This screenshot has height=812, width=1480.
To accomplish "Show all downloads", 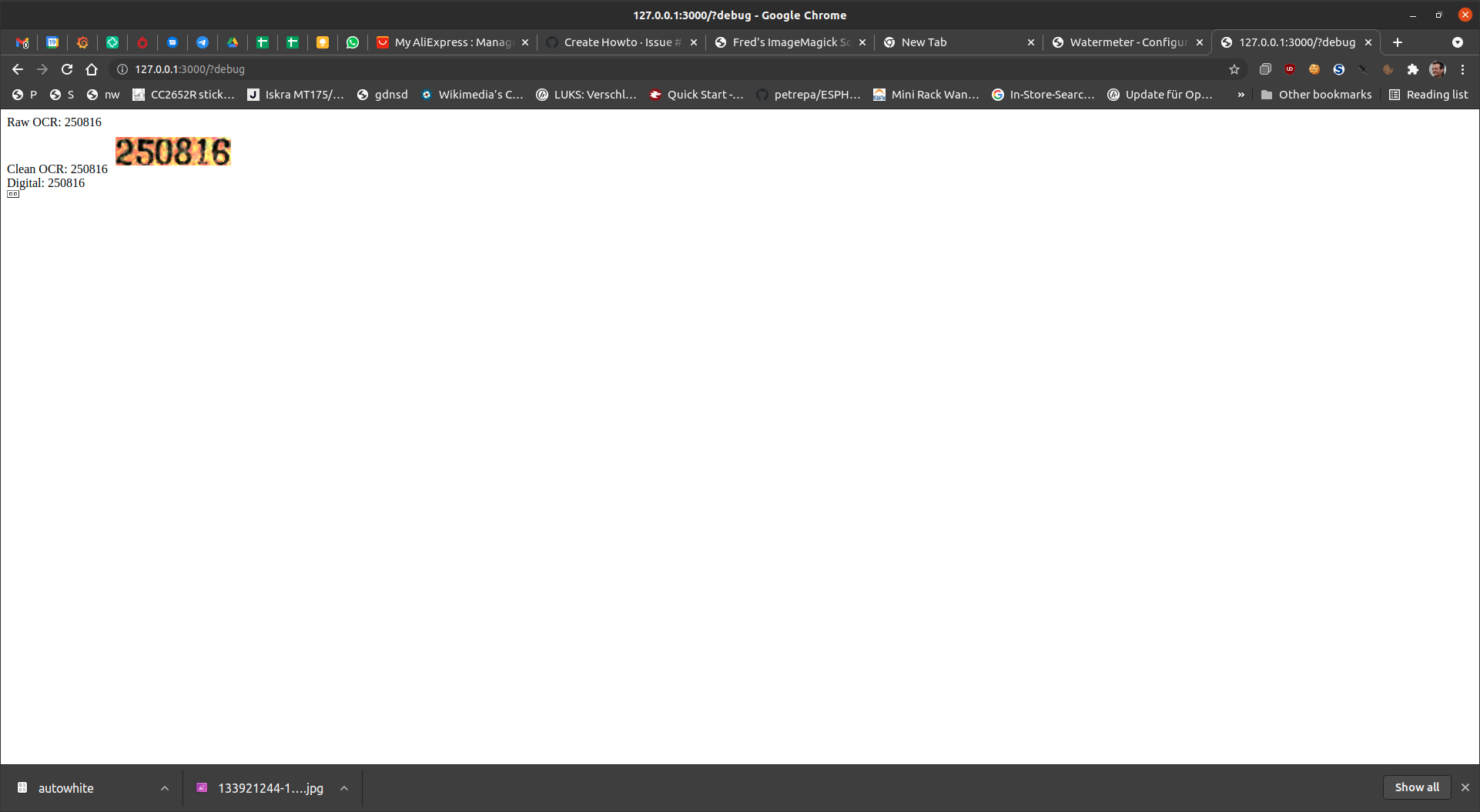I will click(1417, 787).
